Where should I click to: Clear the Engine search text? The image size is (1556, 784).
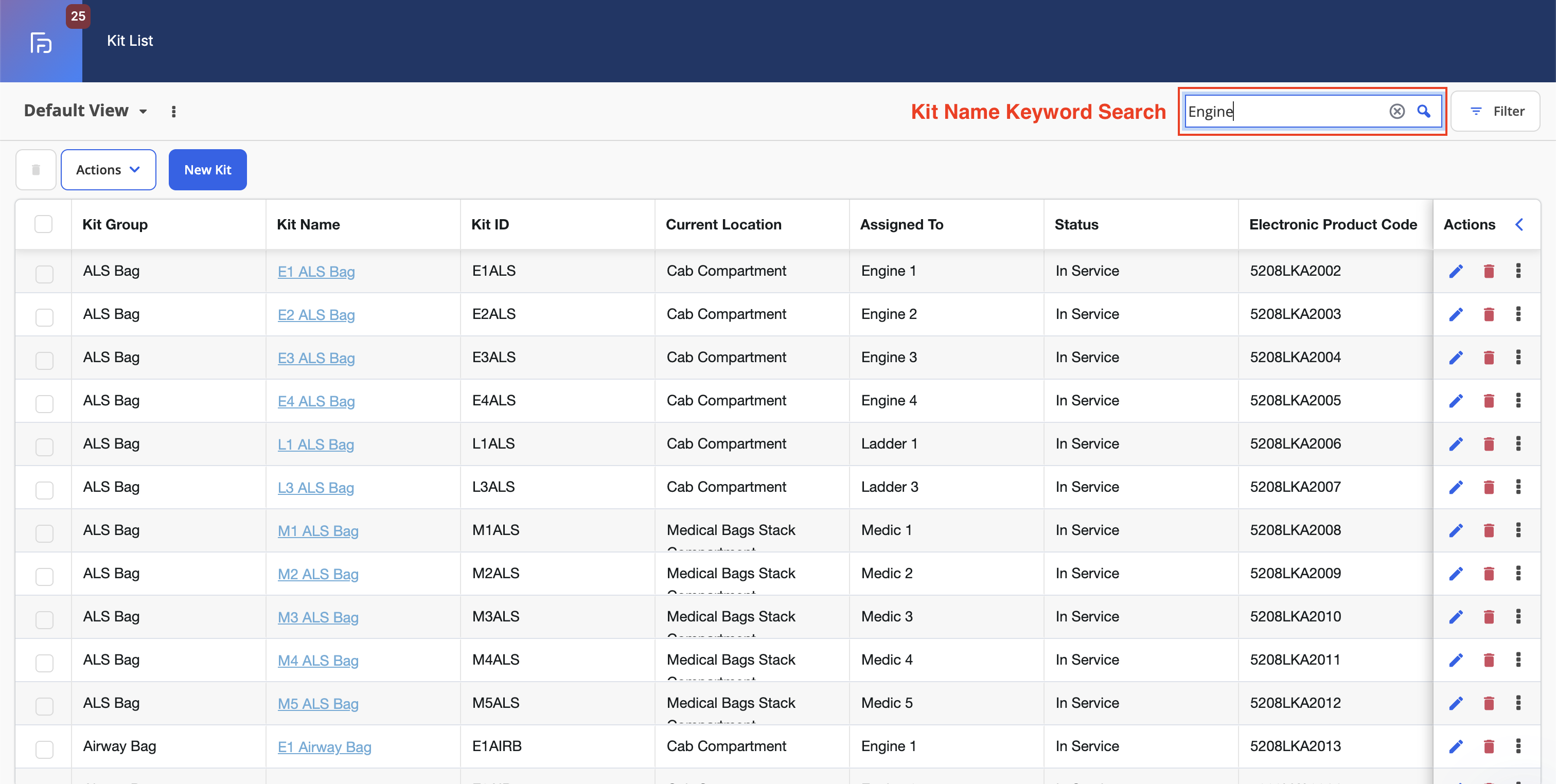1396,111
